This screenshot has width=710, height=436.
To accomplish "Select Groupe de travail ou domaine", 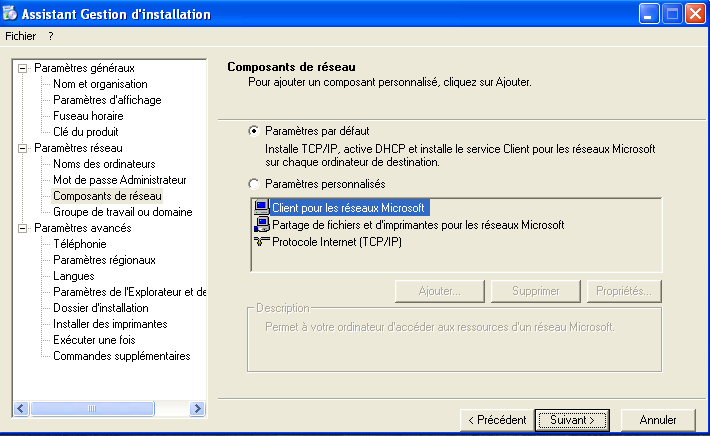I will tap(123, 212).
